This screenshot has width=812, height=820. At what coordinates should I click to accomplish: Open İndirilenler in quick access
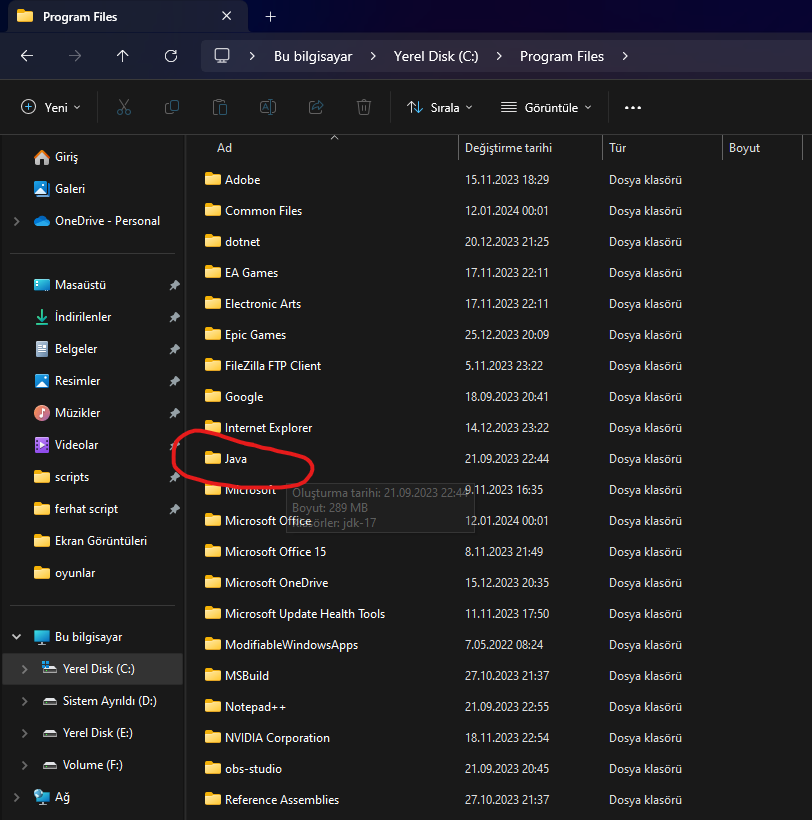[72, 317]
